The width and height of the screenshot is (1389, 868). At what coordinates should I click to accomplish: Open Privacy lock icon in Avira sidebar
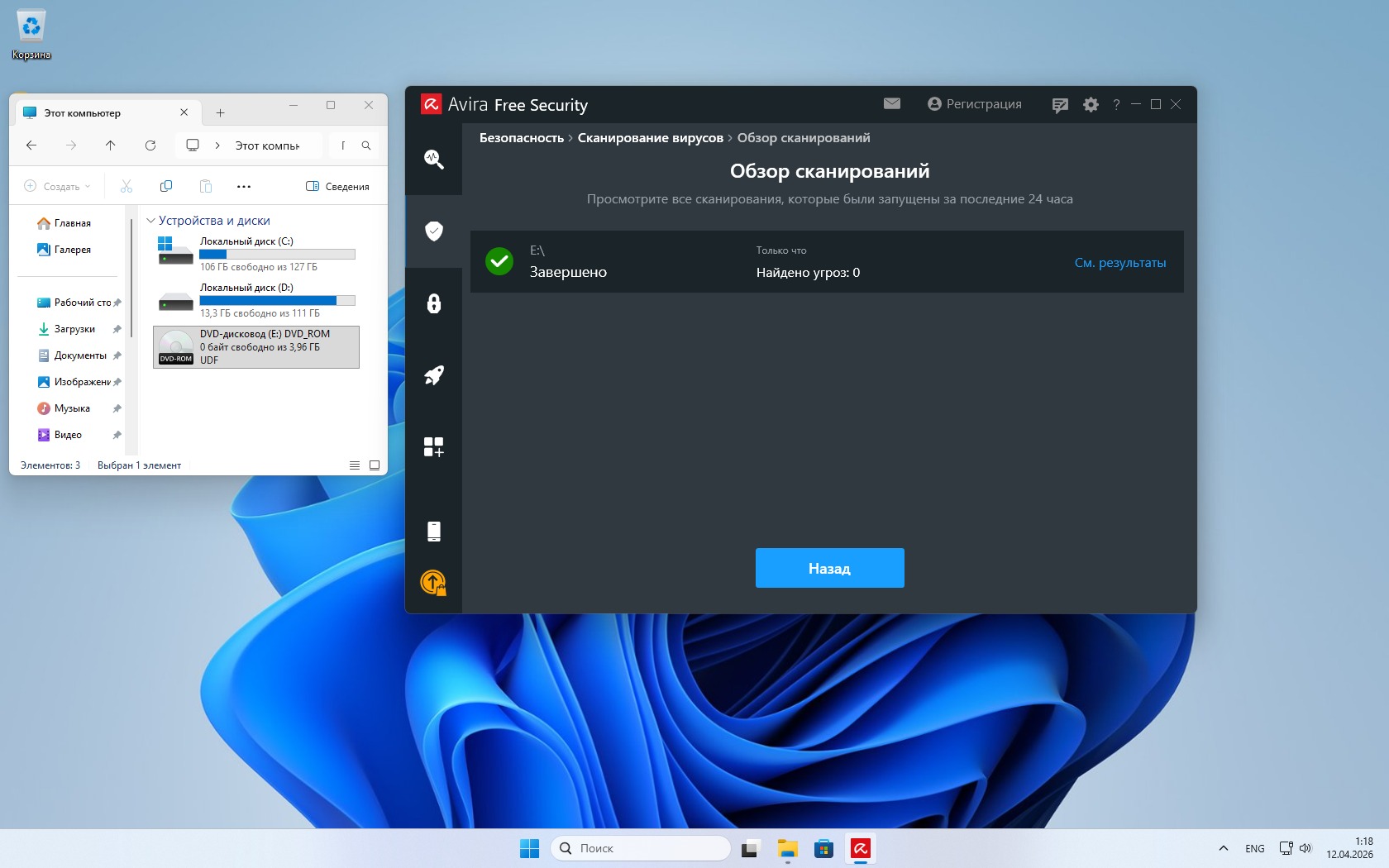[x=433, y=303]
